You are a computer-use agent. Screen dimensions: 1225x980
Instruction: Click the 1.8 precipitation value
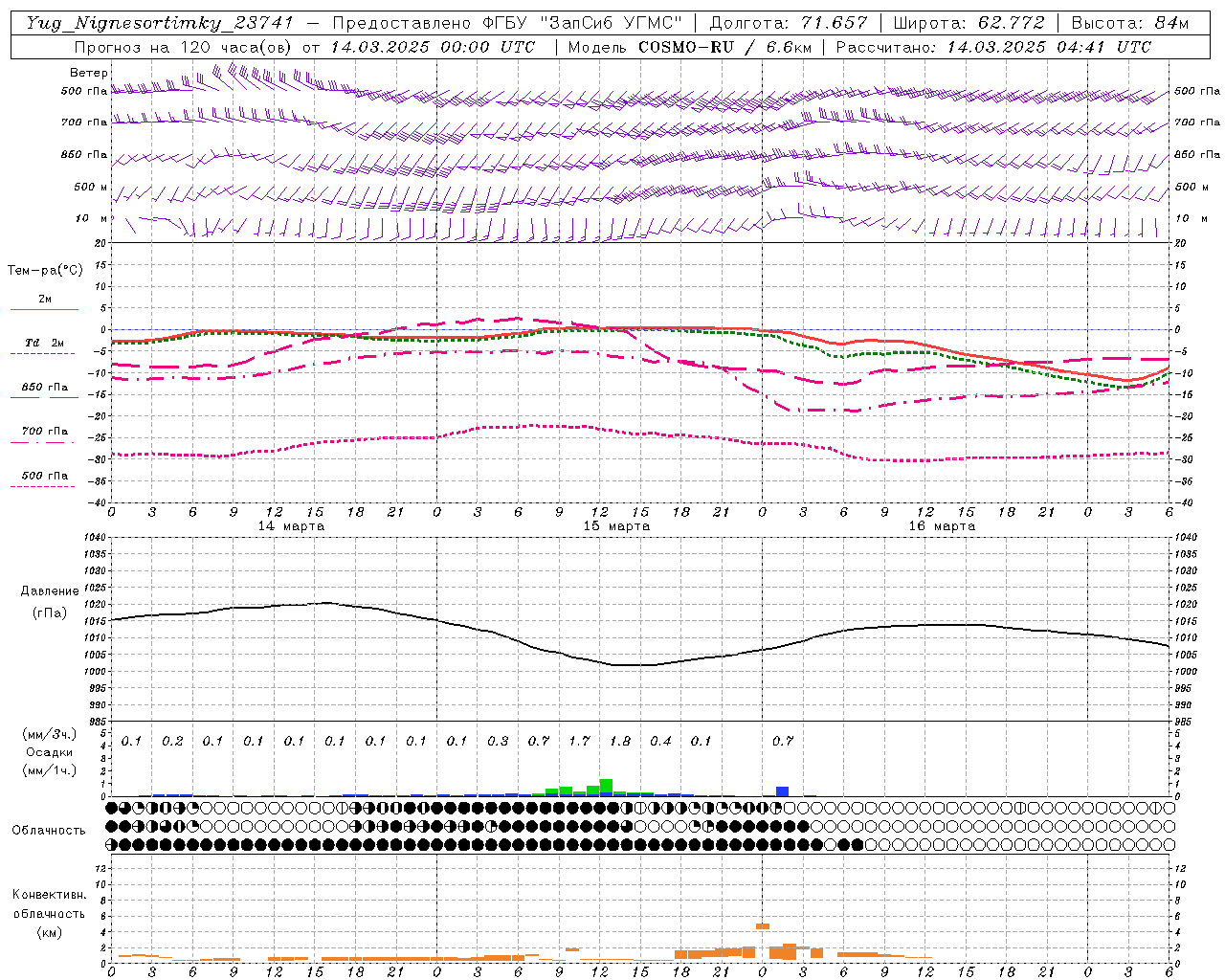(x=620, y=741)
